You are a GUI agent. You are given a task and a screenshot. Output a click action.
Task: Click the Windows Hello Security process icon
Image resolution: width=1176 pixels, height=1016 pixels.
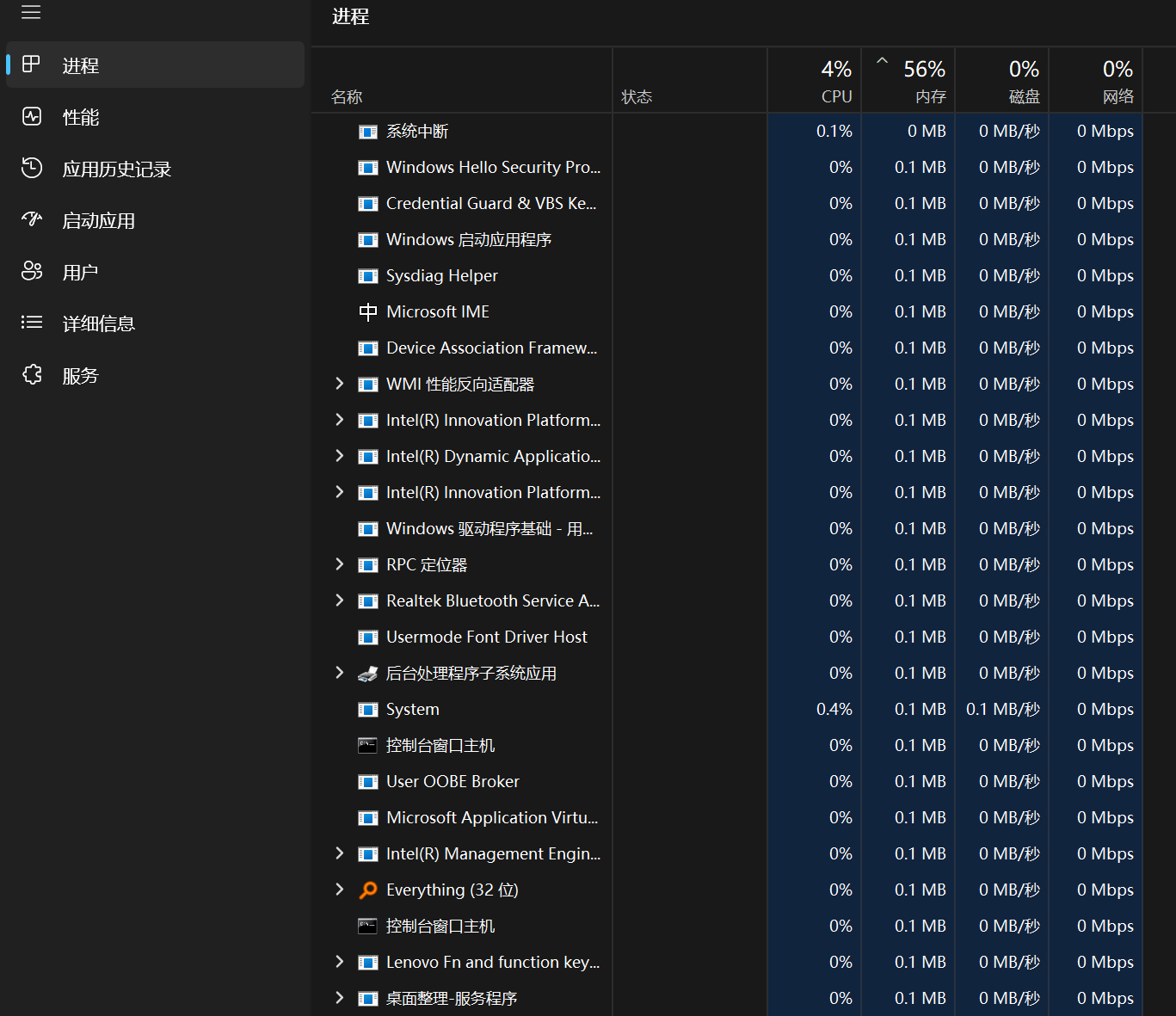(x=368, y=168)
